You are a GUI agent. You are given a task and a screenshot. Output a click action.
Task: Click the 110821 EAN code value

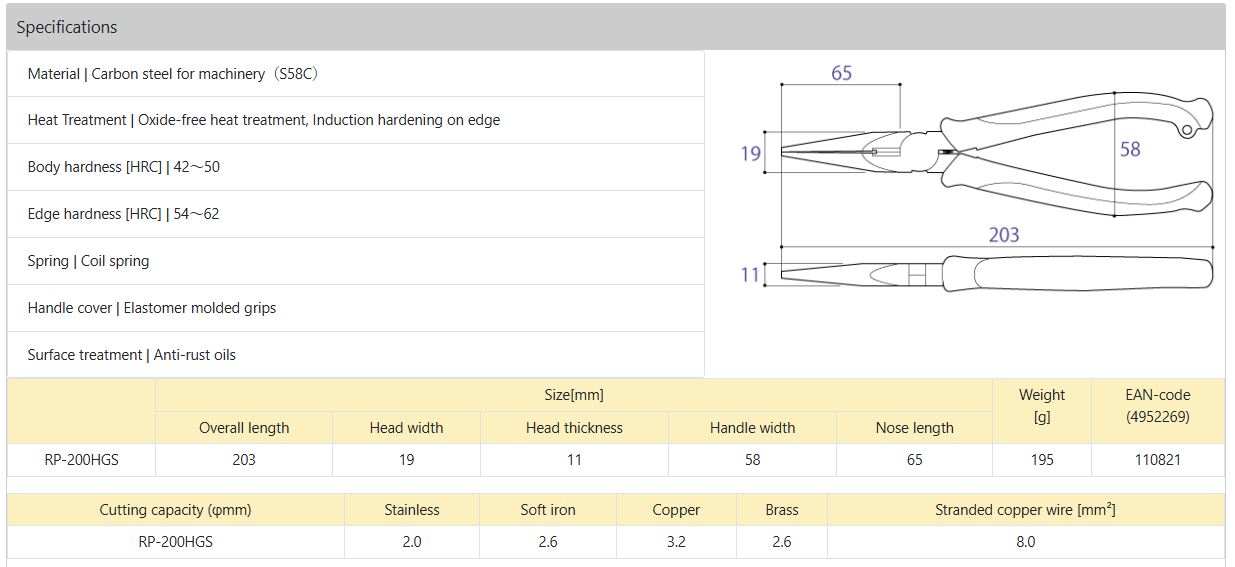point(1158,460)
